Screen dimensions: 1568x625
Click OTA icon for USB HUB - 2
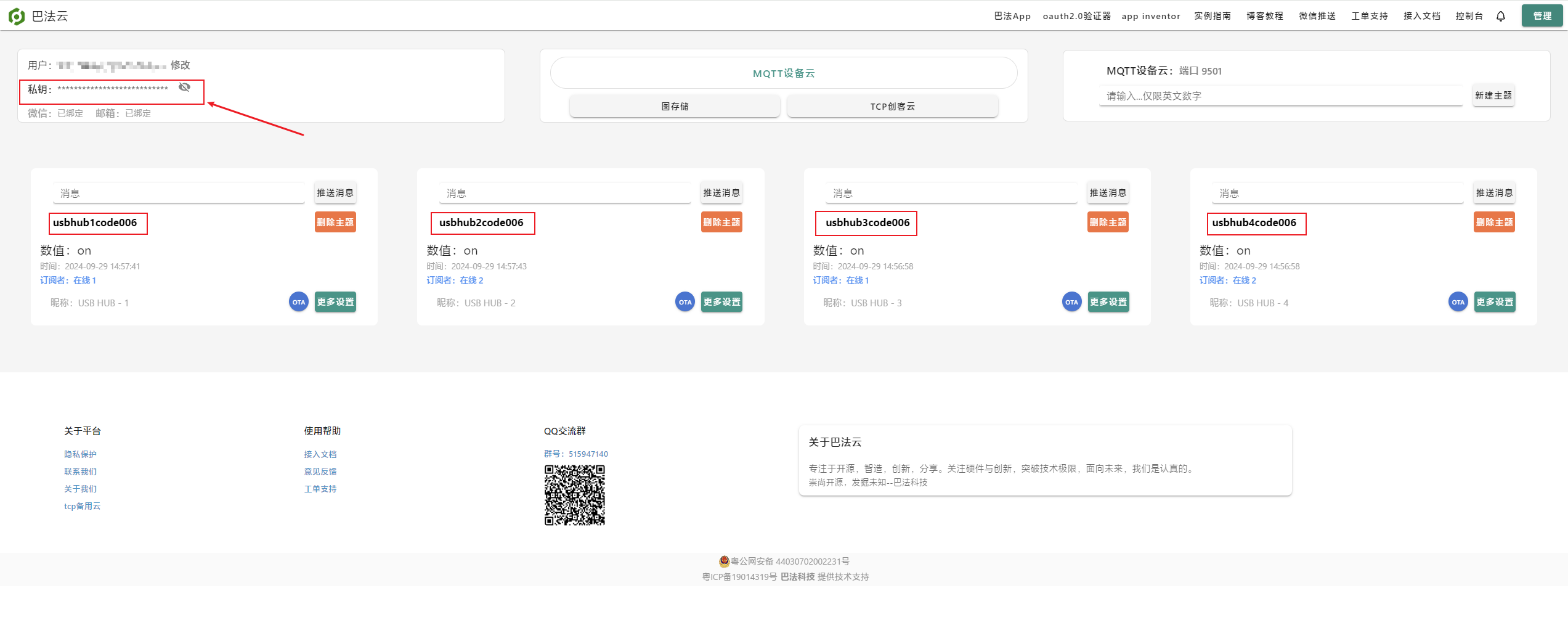point(685,302)
